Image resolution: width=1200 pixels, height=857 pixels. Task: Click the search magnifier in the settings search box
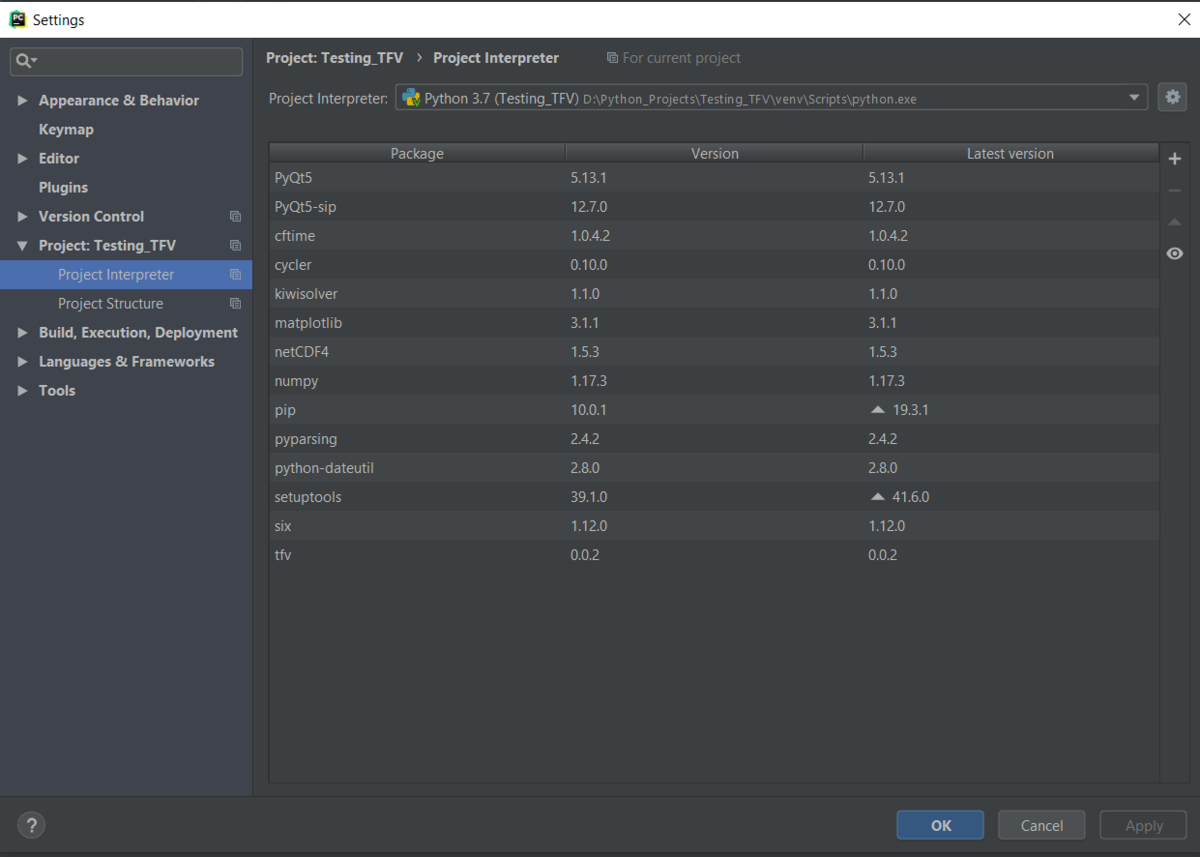(22, 61)
